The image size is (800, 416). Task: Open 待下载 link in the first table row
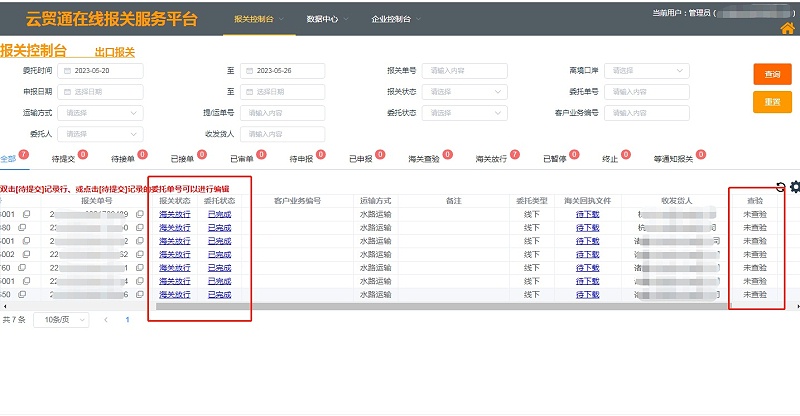[x=588, y=214]
